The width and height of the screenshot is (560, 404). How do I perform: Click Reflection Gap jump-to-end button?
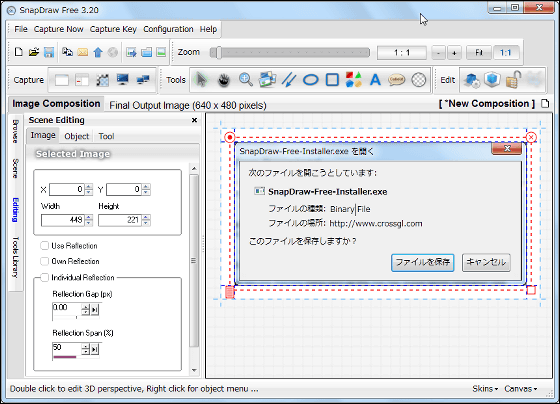pos(95,309)
